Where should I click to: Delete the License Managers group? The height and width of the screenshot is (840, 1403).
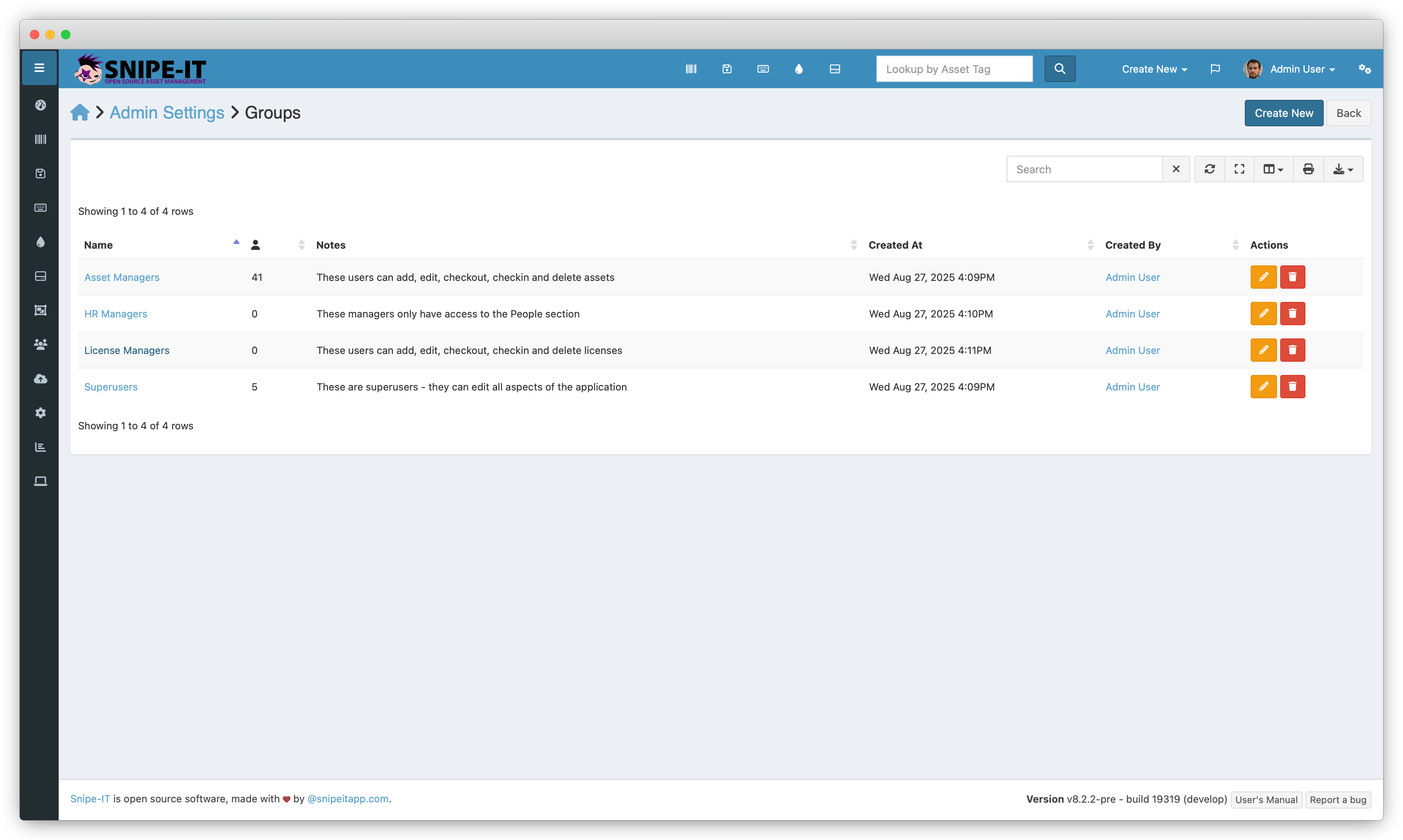pyautogui.click(x=1293, y=350)
